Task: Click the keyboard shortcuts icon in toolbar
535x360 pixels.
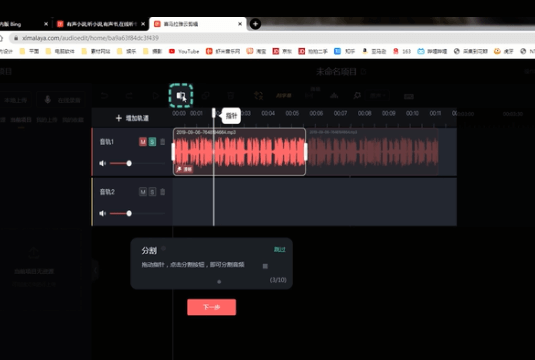Action: 409,97
